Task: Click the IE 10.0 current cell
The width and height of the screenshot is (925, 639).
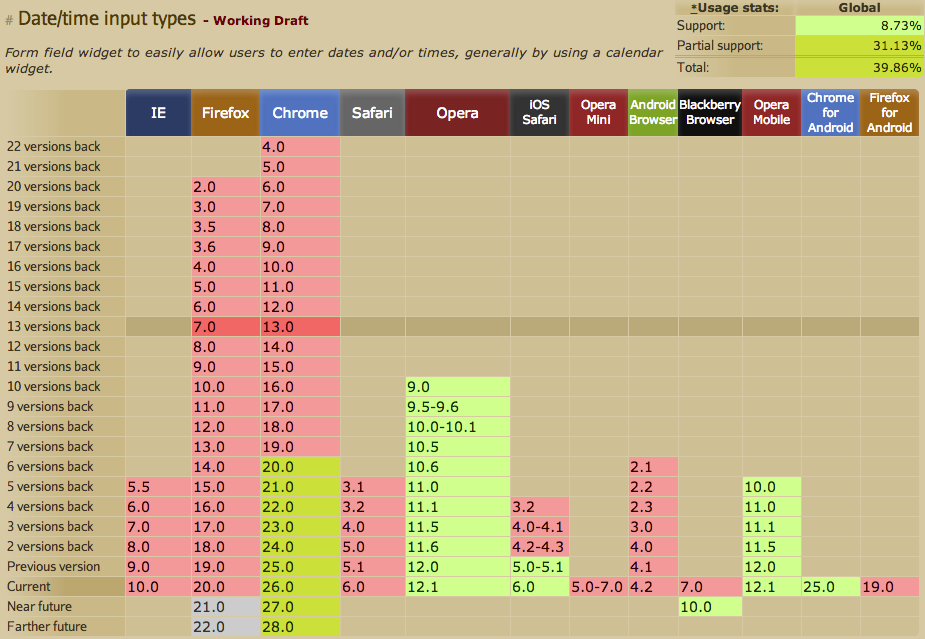Action: pyautogui.click(x=158, y=587)
